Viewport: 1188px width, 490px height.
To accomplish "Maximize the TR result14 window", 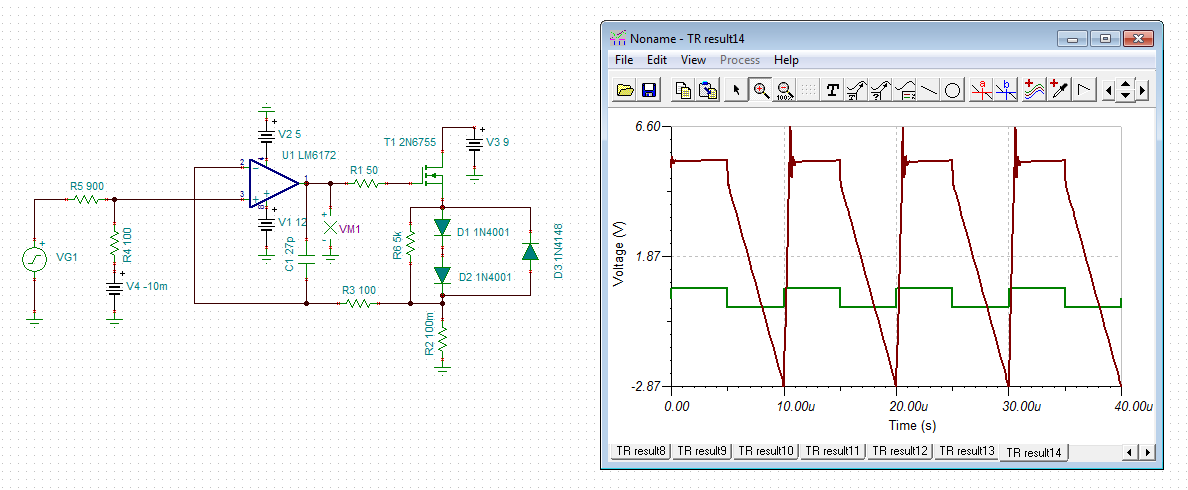I will (x=1106, y=38).
